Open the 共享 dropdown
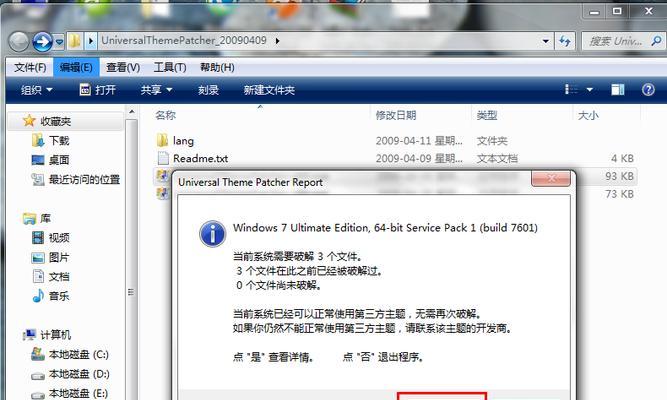Image resolution: width=667 pixels, height=400 pixels. (x=156, y=90)
